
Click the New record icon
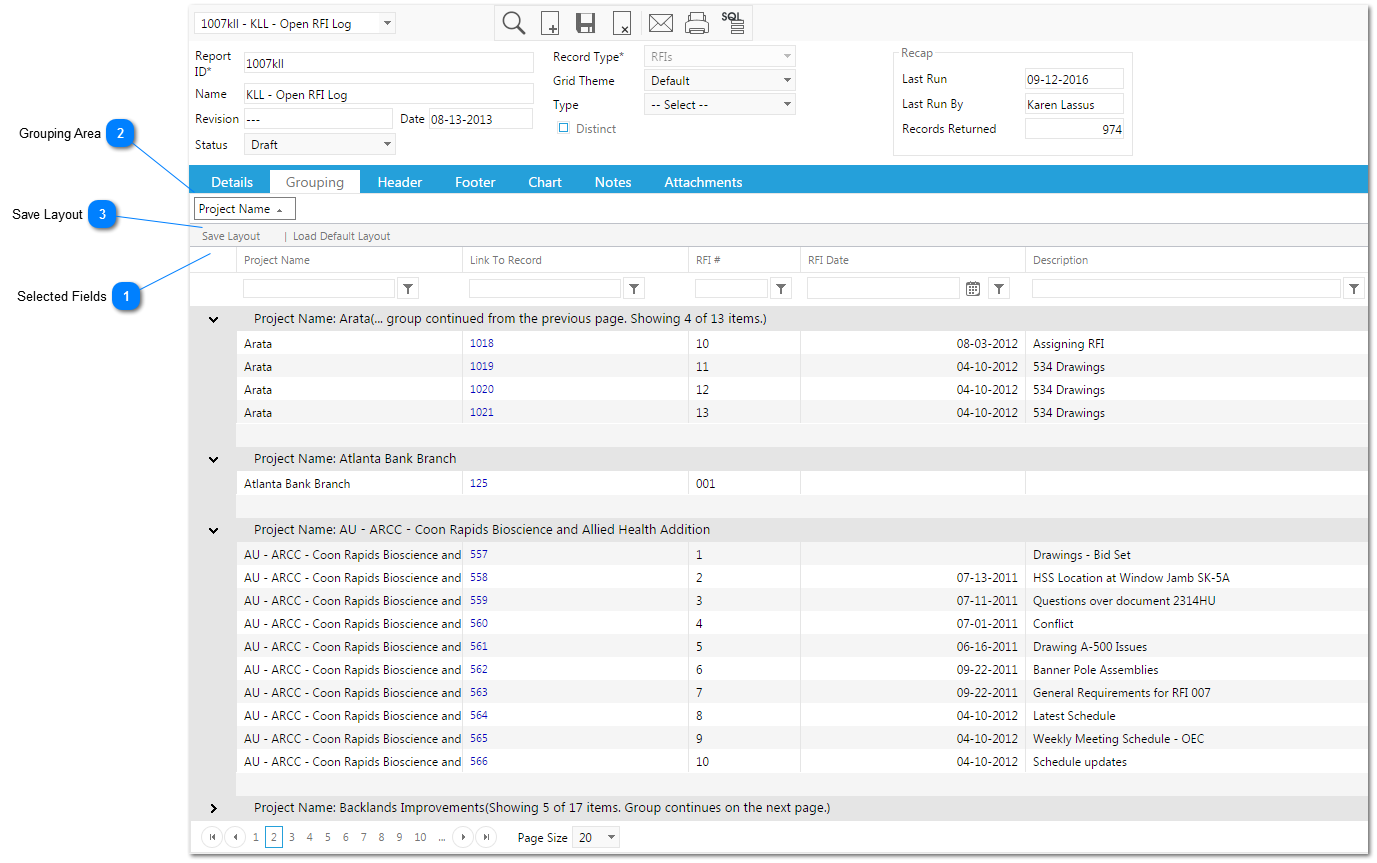click(550, 23)
